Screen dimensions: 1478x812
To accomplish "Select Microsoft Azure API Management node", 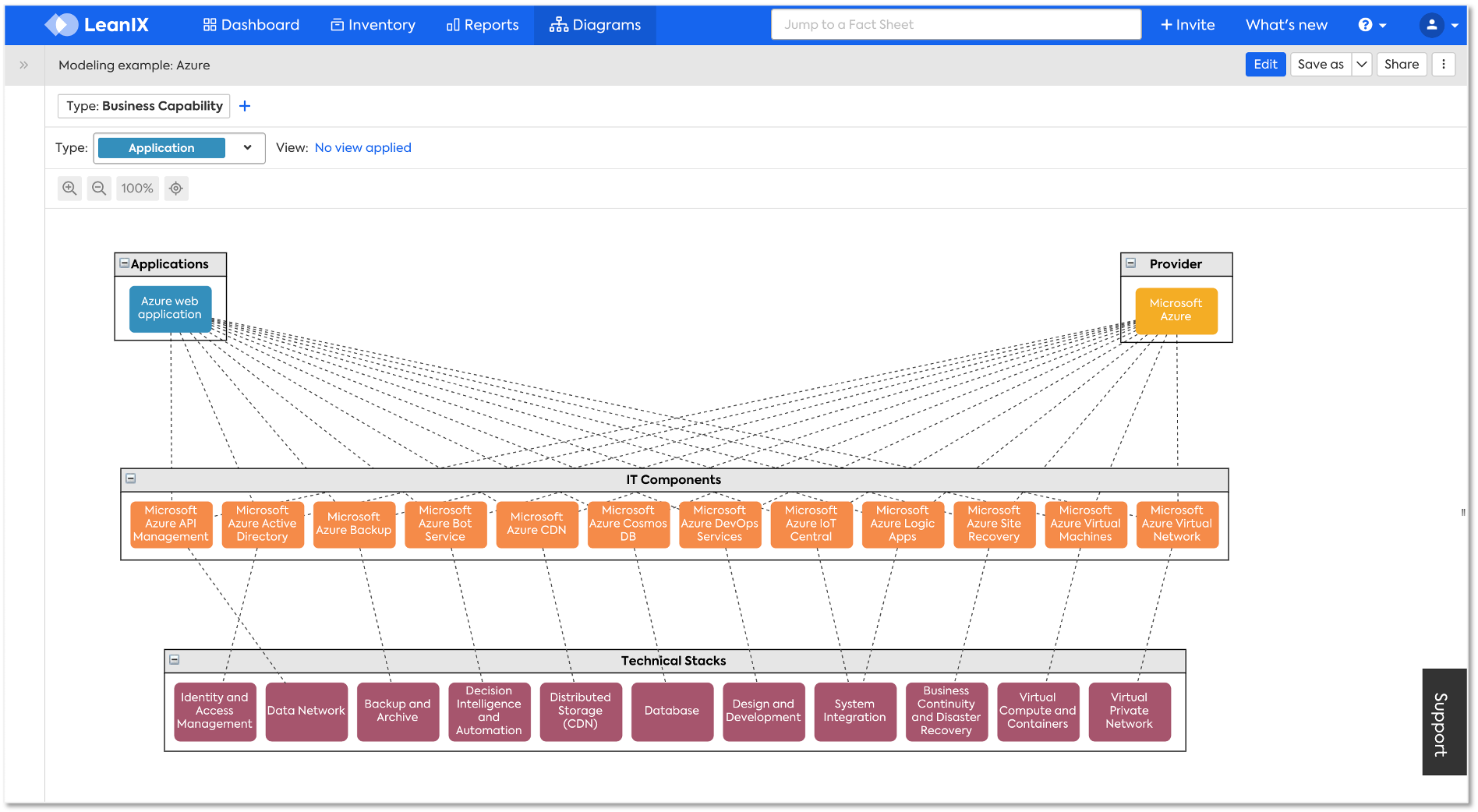I will 171,524.
